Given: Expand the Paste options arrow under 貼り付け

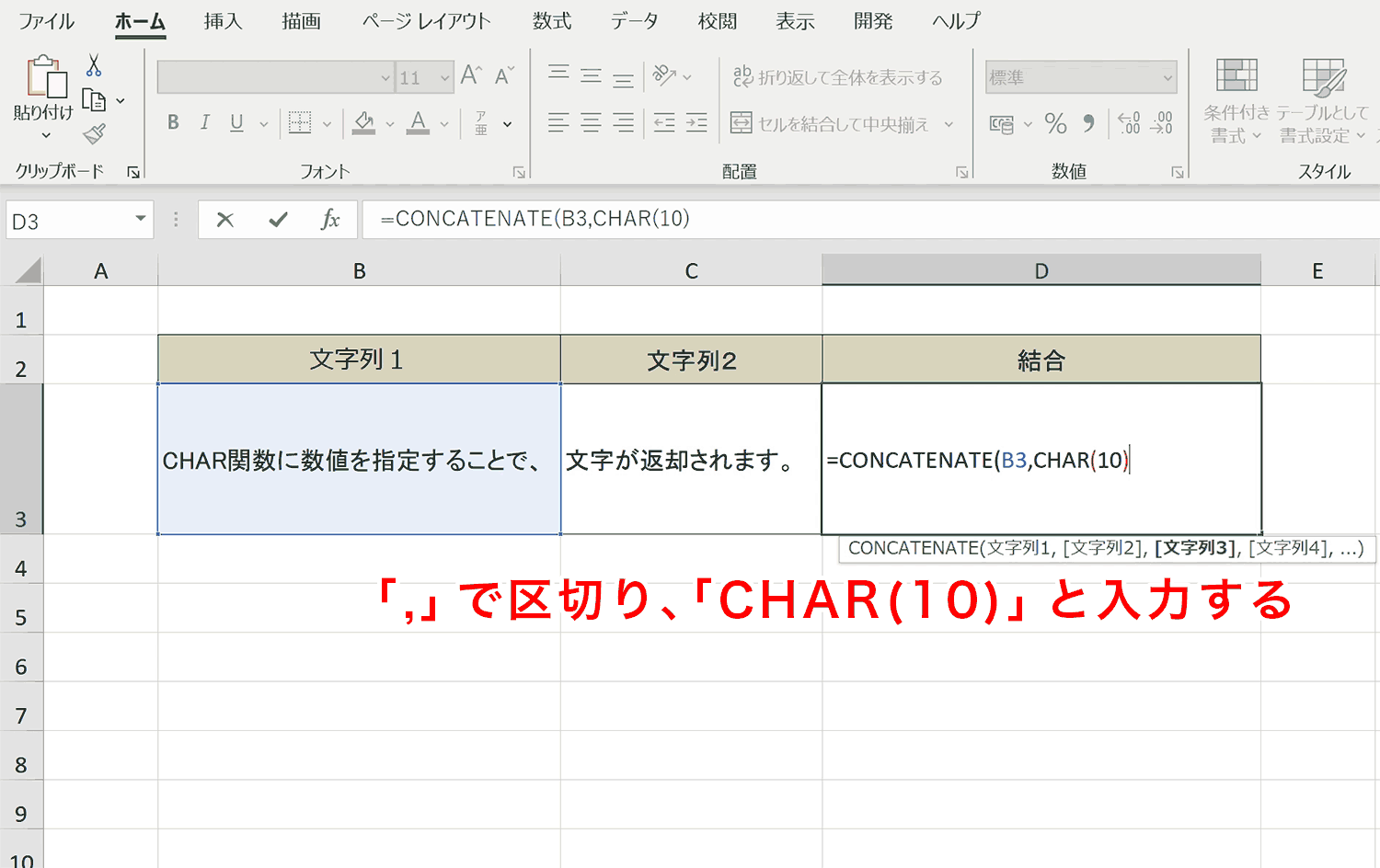Looking at the screenshot, I should click(x=46, y=136).
